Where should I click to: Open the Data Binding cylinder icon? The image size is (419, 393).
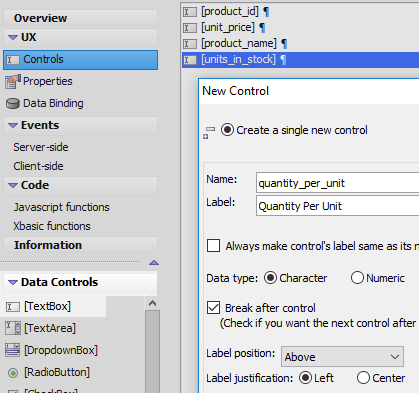pyautogui.click(x=13, y=104)
